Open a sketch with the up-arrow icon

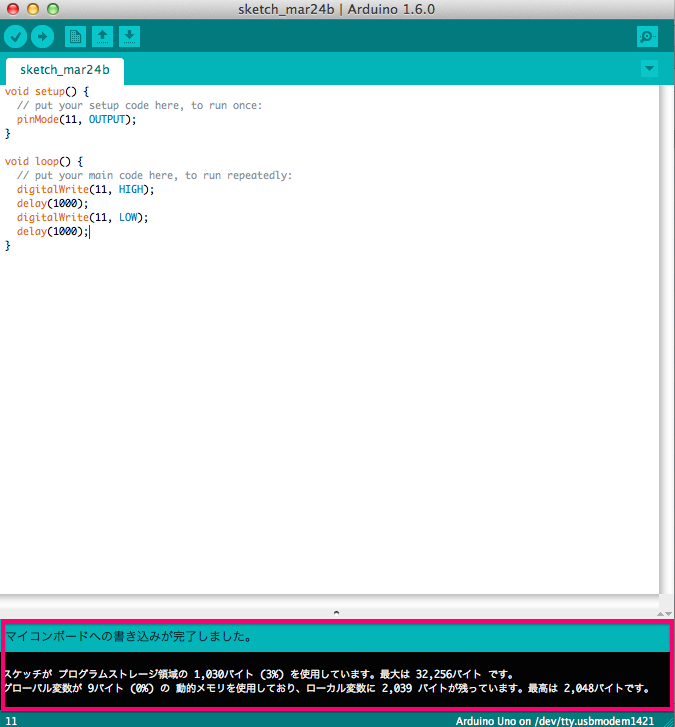(102, 37)
